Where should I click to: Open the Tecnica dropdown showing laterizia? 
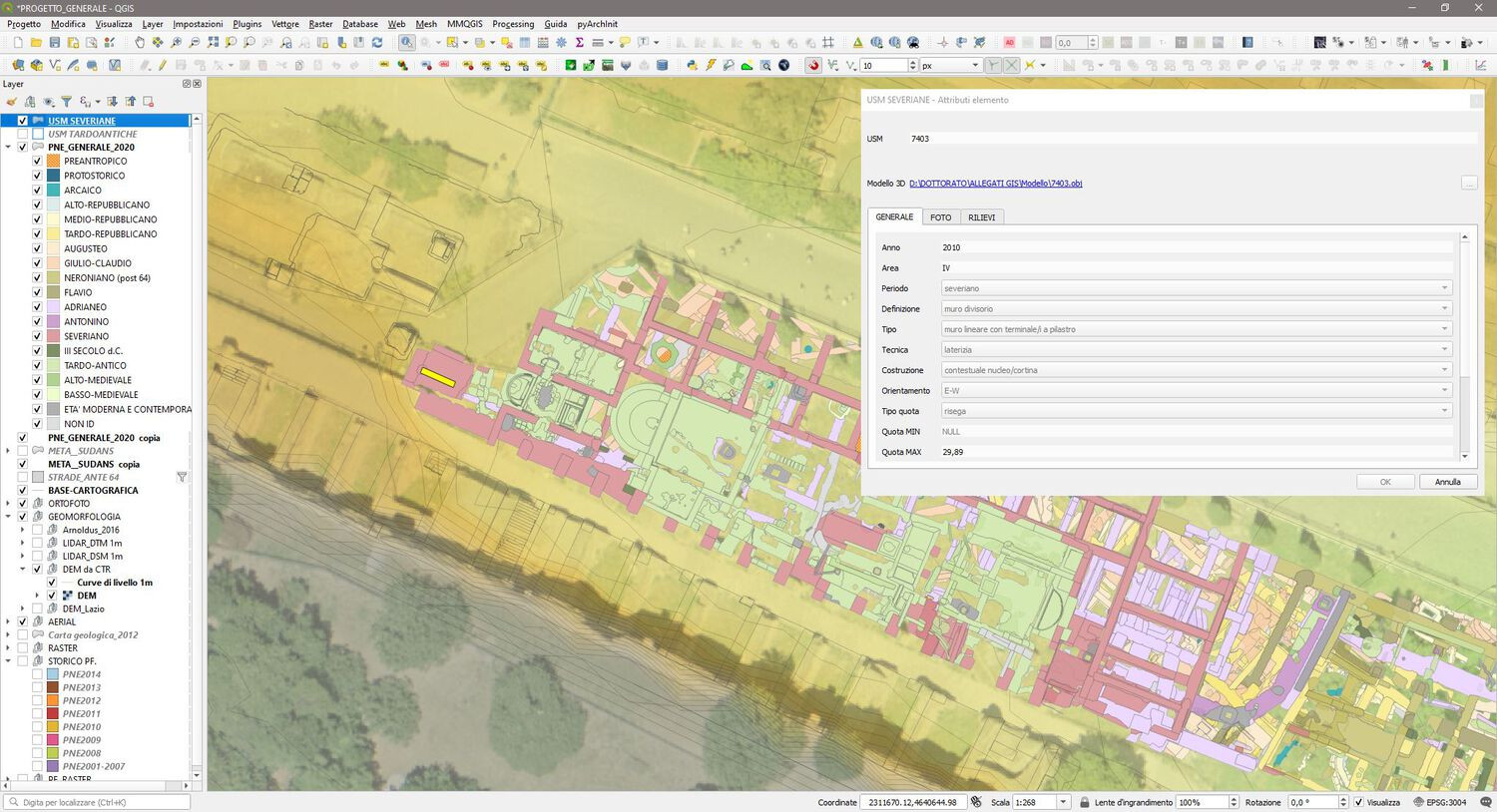[x=1196, y=350]
